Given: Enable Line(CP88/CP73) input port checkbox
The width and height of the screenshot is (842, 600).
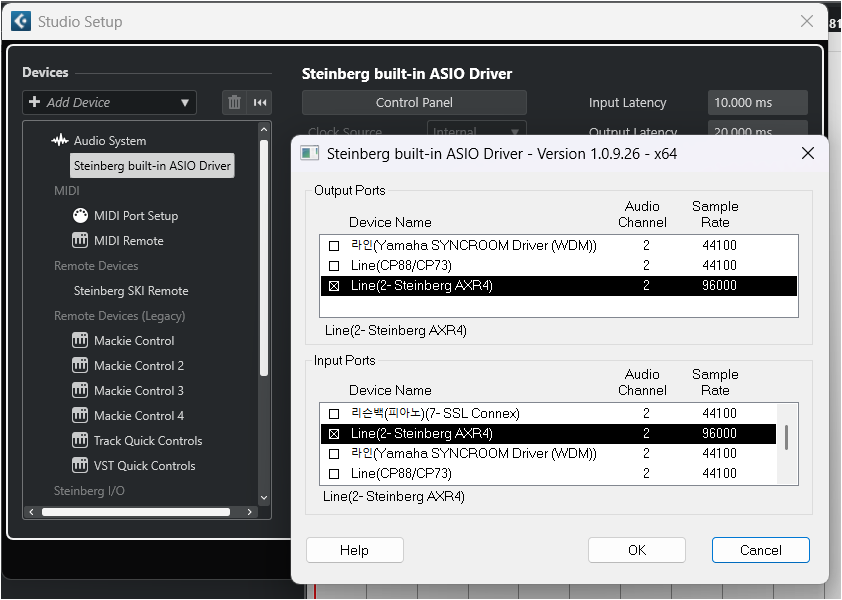Looking at the screenshot, I should pos(334,474).
